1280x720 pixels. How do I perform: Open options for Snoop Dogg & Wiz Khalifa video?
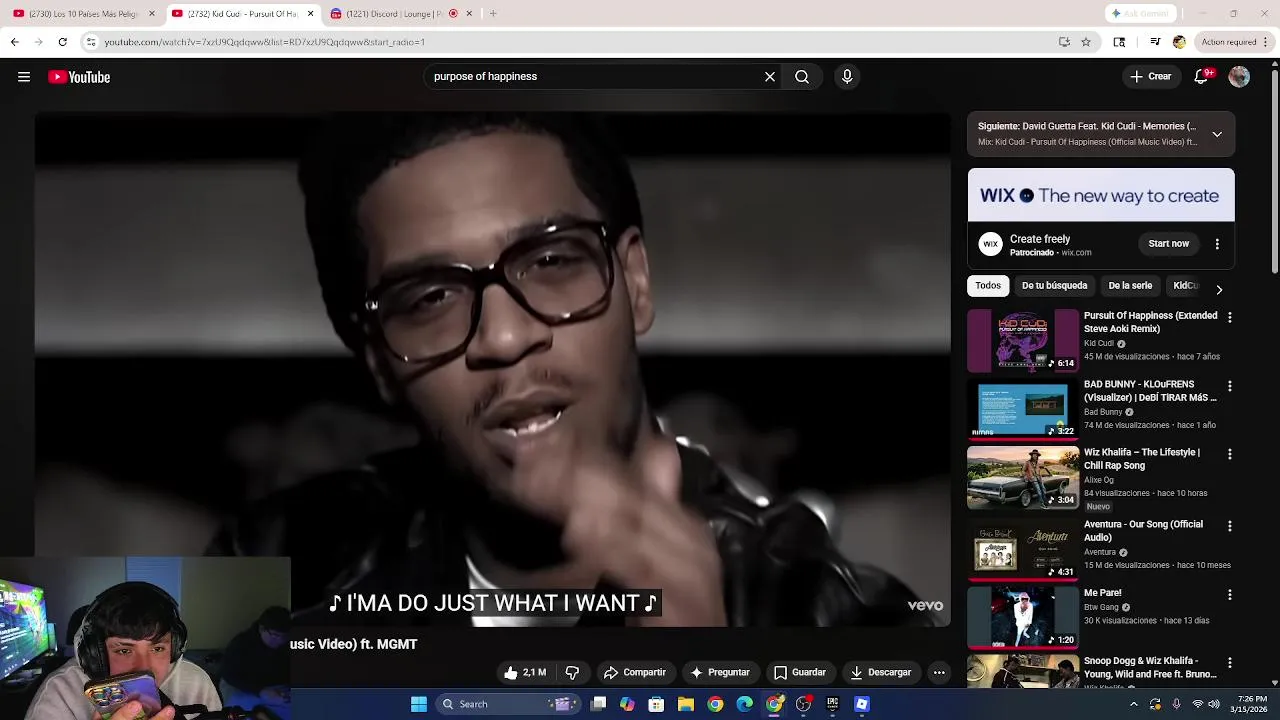pyautogui.click(x=1230, y=663)
